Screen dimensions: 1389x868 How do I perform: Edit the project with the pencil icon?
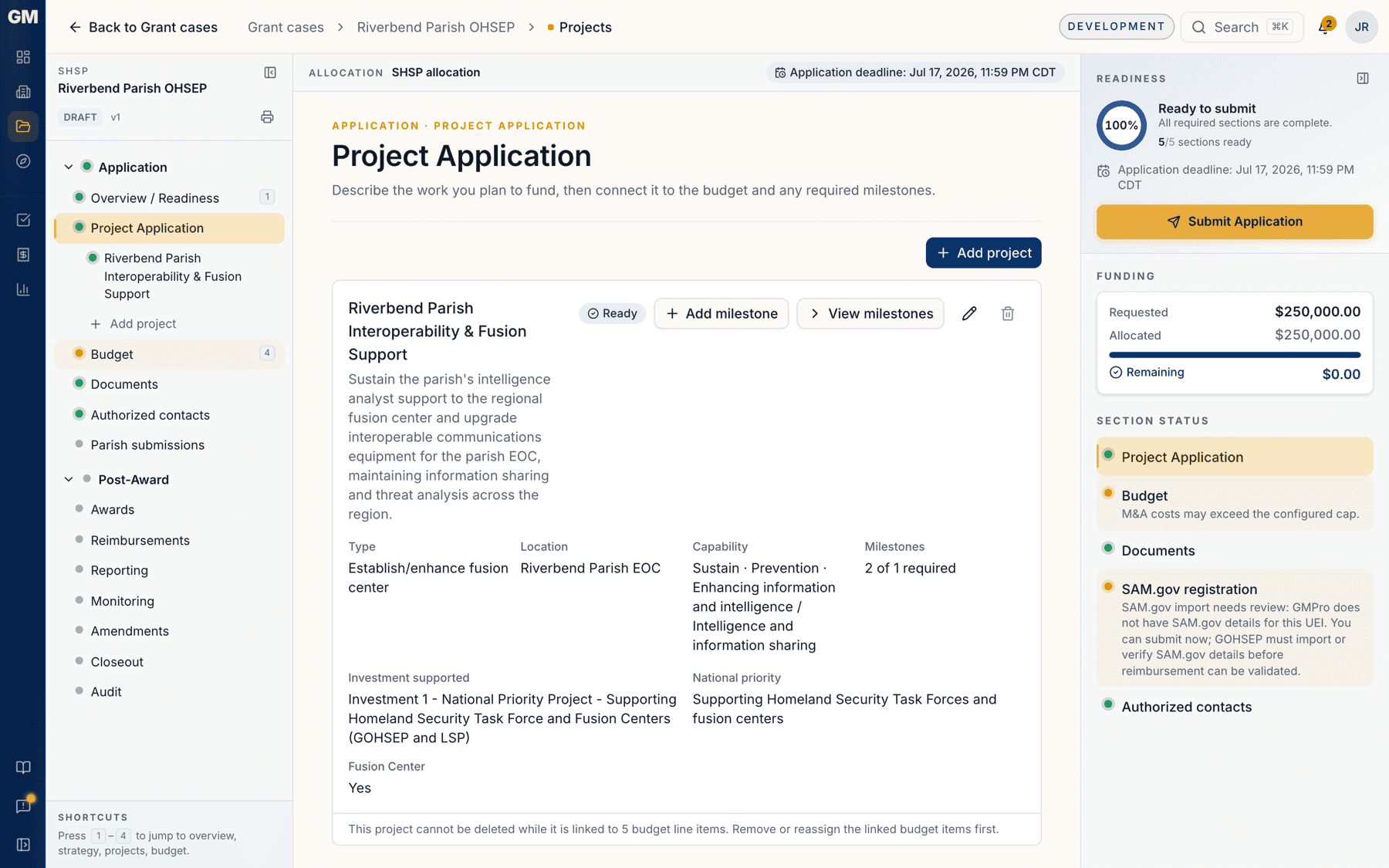[969, 313]
